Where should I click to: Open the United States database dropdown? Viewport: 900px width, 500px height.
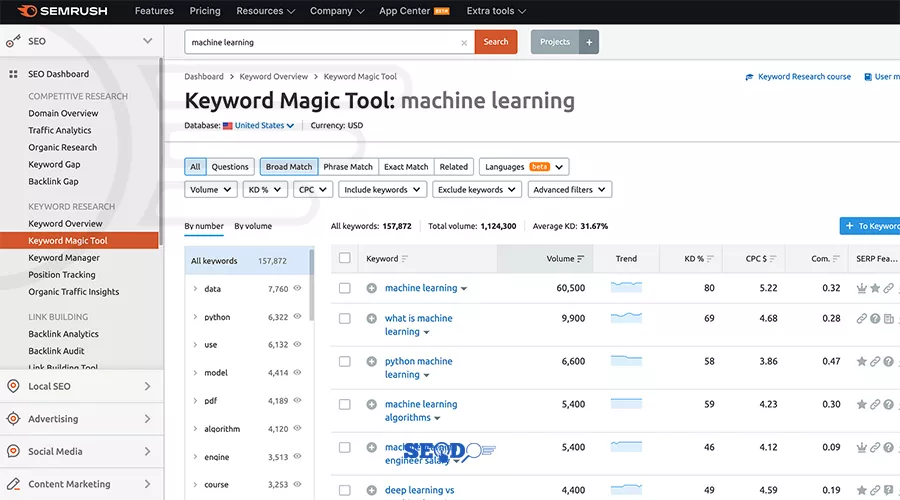click(x=264, y=126)
